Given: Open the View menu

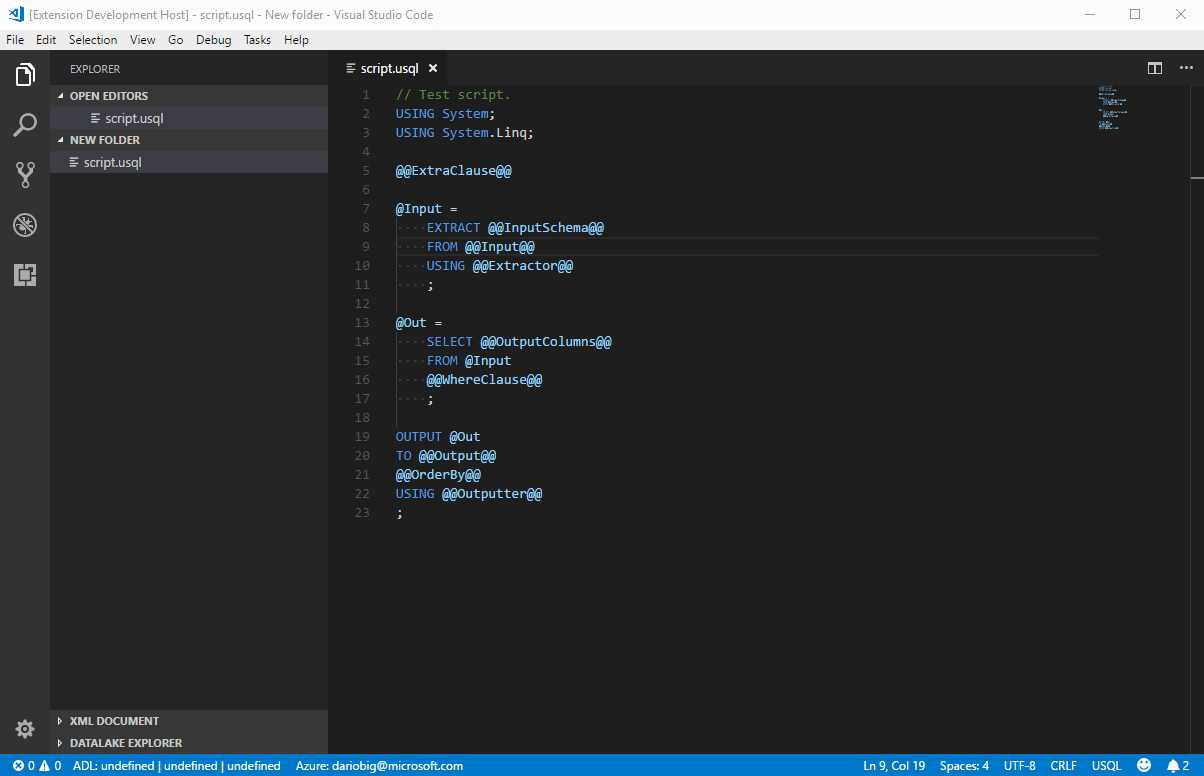Looking at the screenshot, I should (143, 40).
